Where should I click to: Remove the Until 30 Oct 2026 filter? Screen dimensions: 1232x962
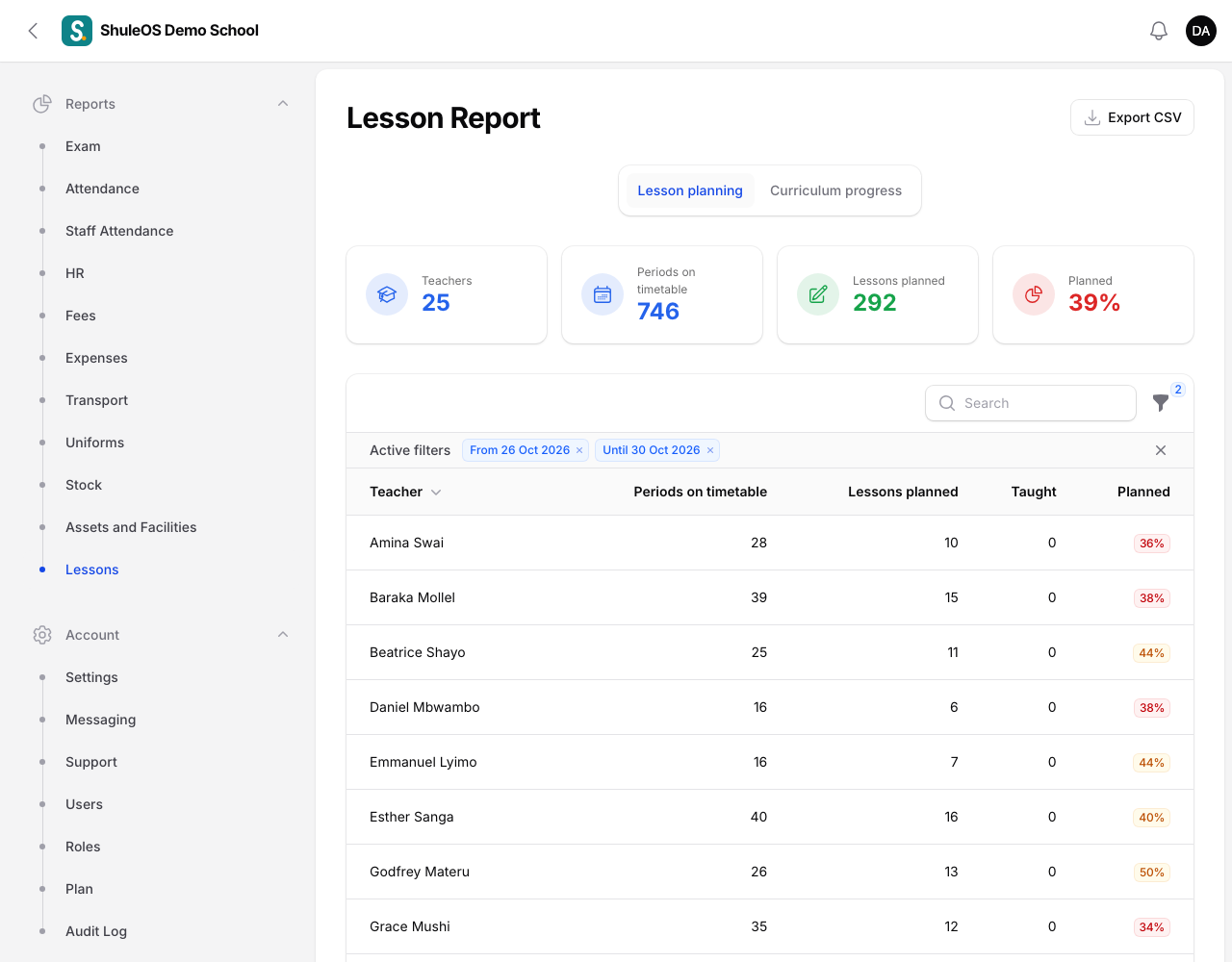tap(710, 450)
